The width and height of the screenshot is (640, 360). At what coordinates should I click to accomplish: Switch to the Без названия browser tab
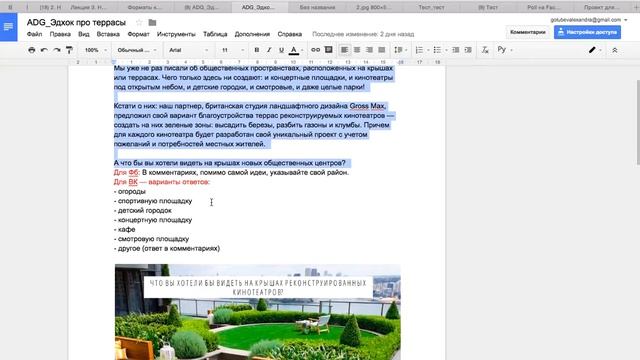pyautogui.click(x=317, y=7)
